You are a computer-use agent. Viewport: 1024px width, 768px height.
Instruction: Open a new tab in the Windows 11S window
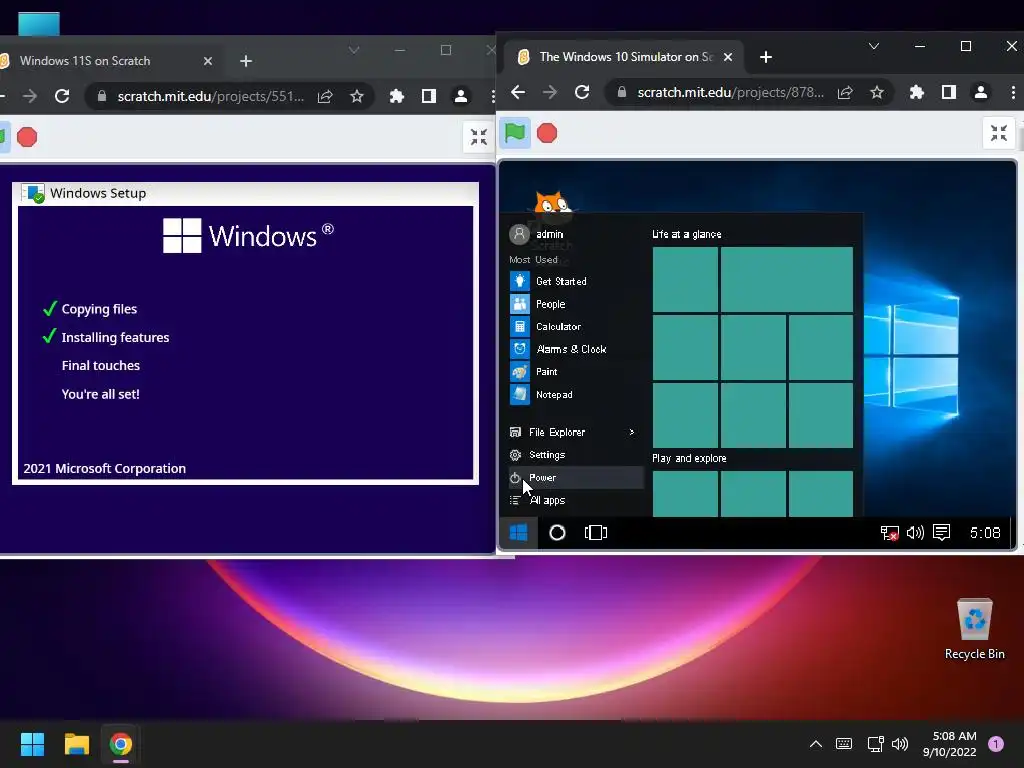coord(246,61)
